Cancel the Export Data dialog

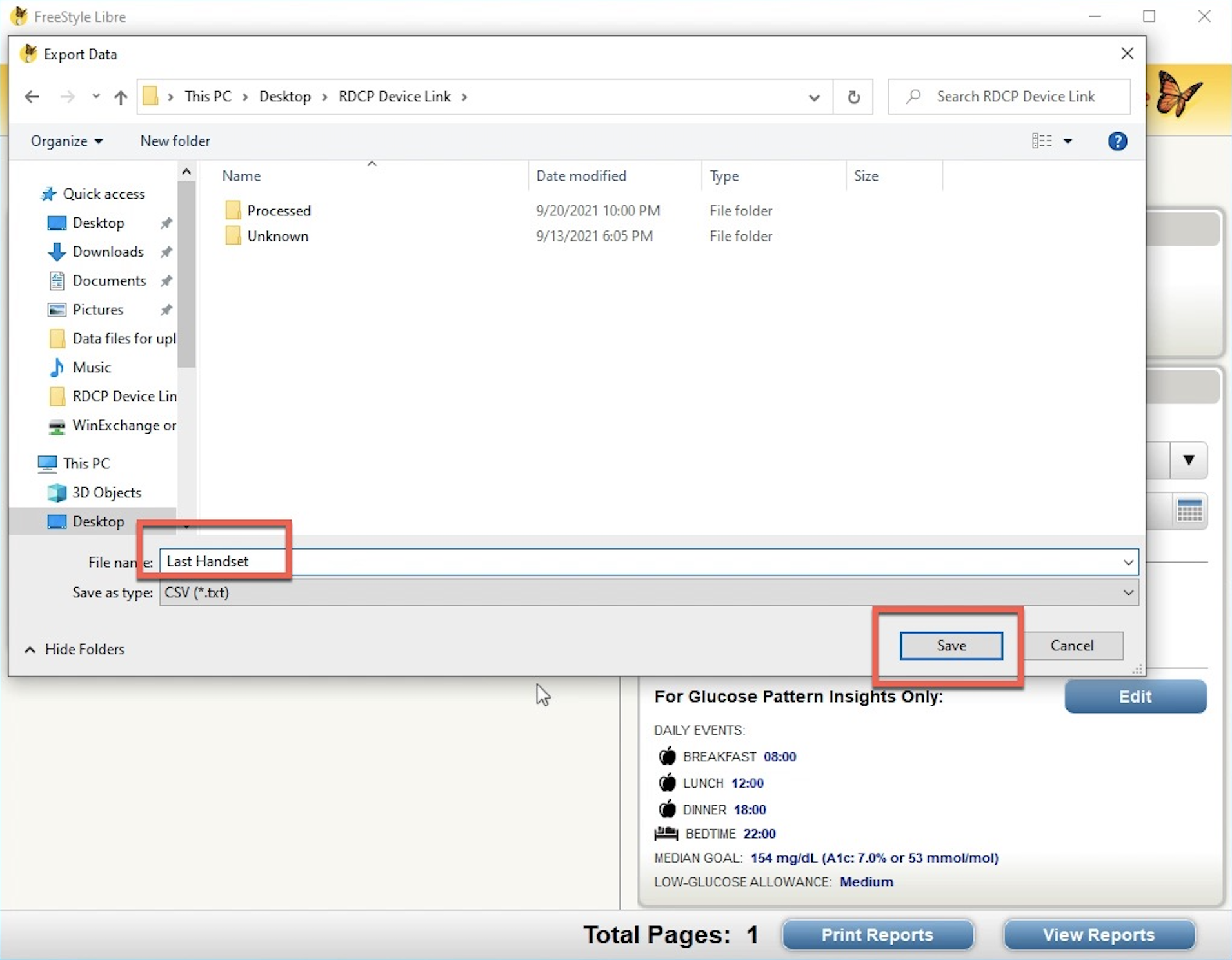click(1071, 646)
